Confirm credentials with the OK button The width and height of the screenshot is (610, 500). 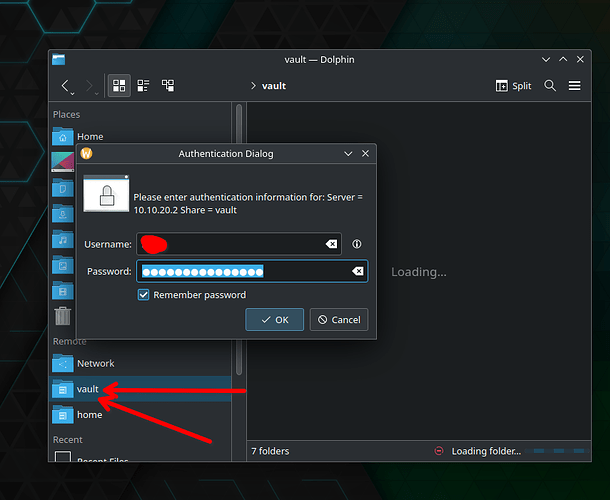[274, 320]
